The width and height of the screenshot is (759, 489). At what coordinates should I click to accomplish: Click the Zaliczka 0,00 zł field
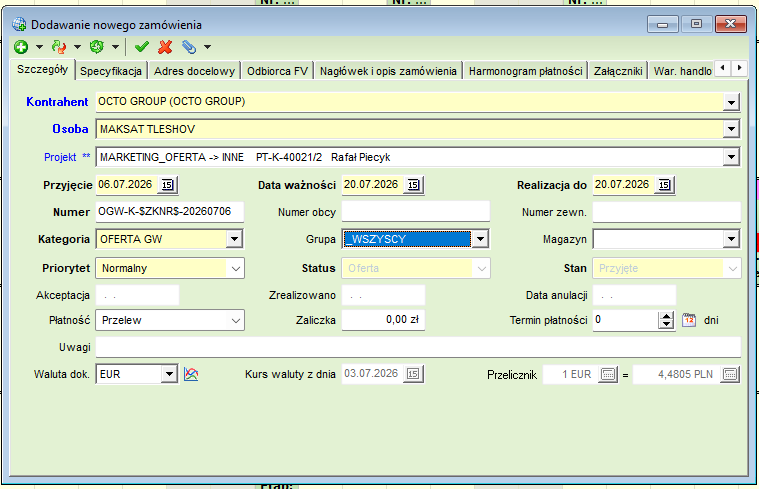coord(383,320)
